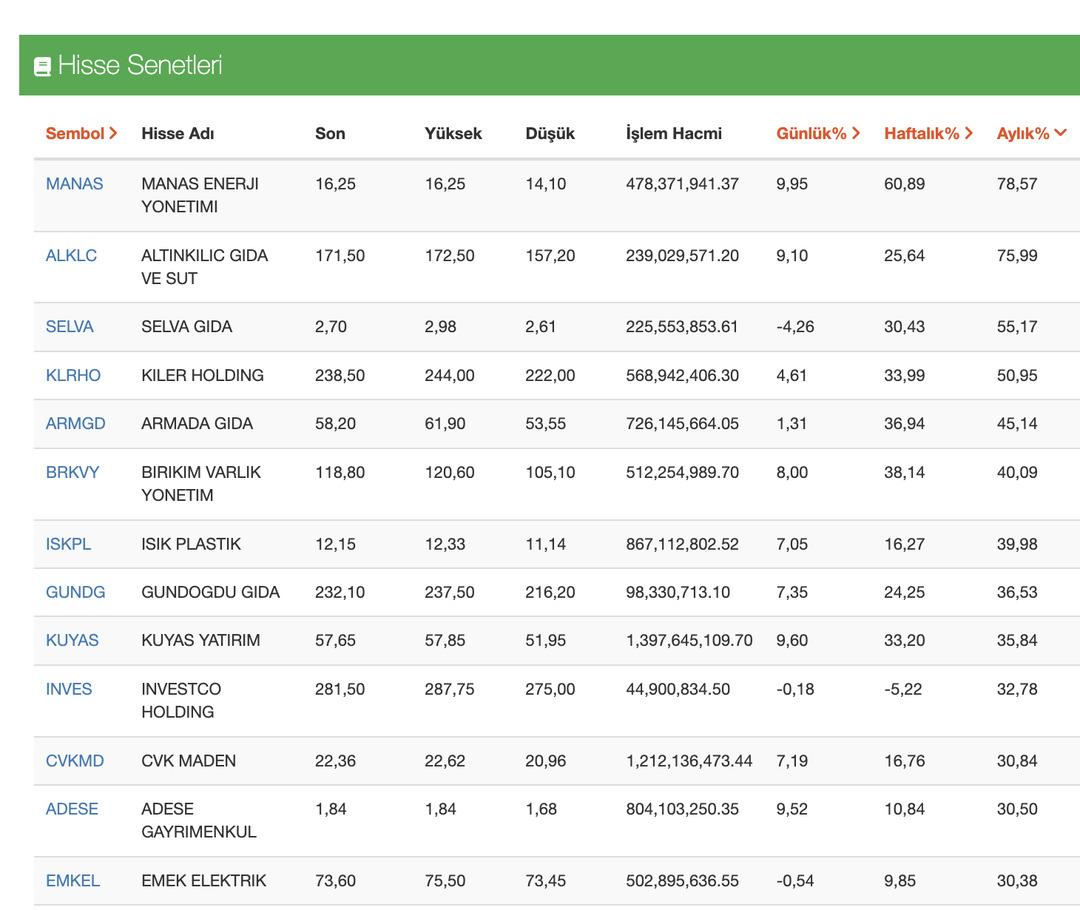Open the GUNDG ticker link
The image size is (1080, 910).
point(75,593)
